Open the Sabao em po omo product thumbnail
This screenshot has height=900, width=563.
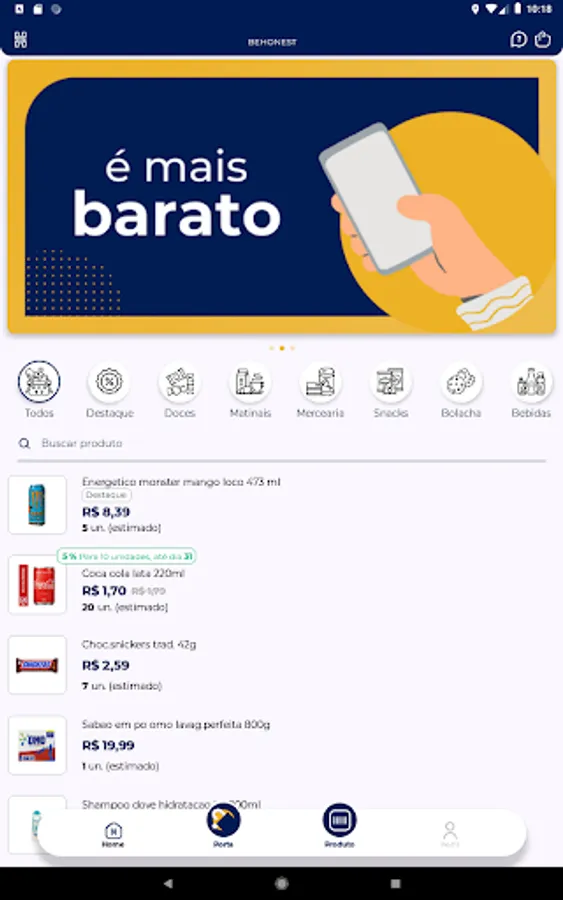coord(37,745)
